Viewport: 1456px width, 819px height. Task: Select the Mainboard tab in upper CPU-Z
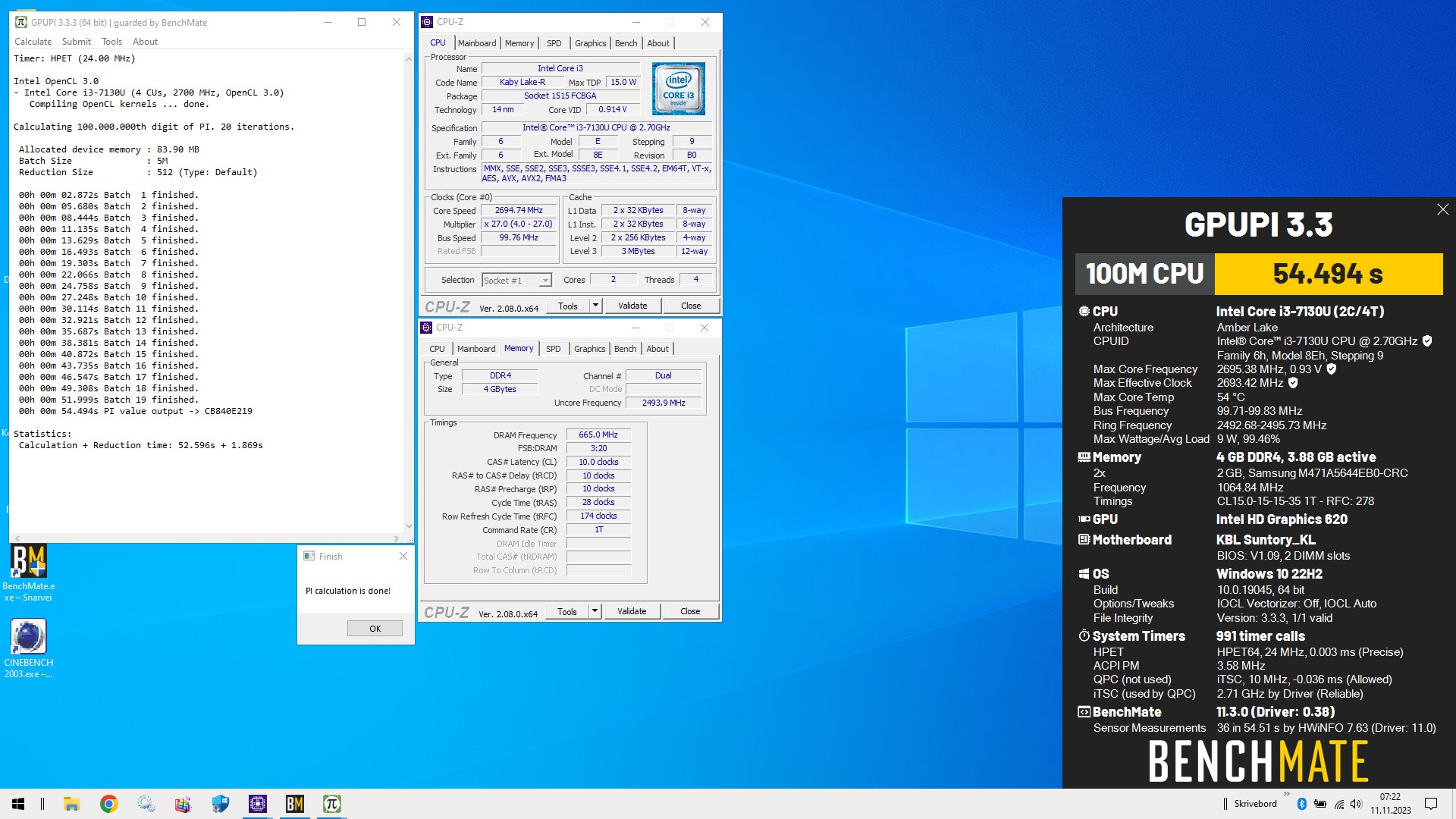[x=477, y=43]
